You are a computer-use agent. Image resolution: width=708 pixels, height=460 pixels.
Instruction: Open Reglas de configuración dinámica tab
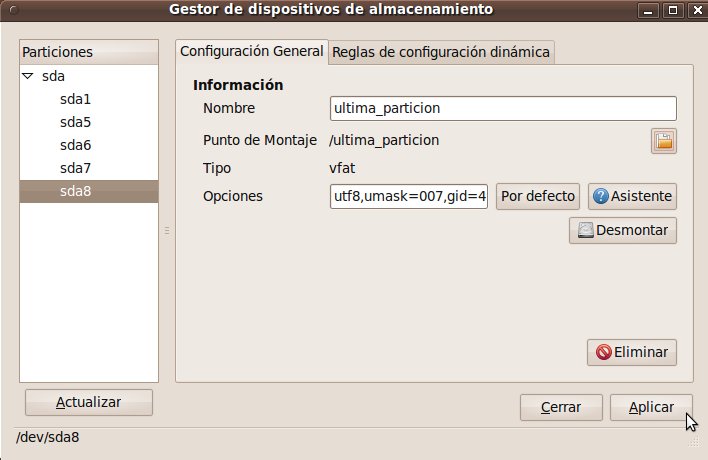441,52
